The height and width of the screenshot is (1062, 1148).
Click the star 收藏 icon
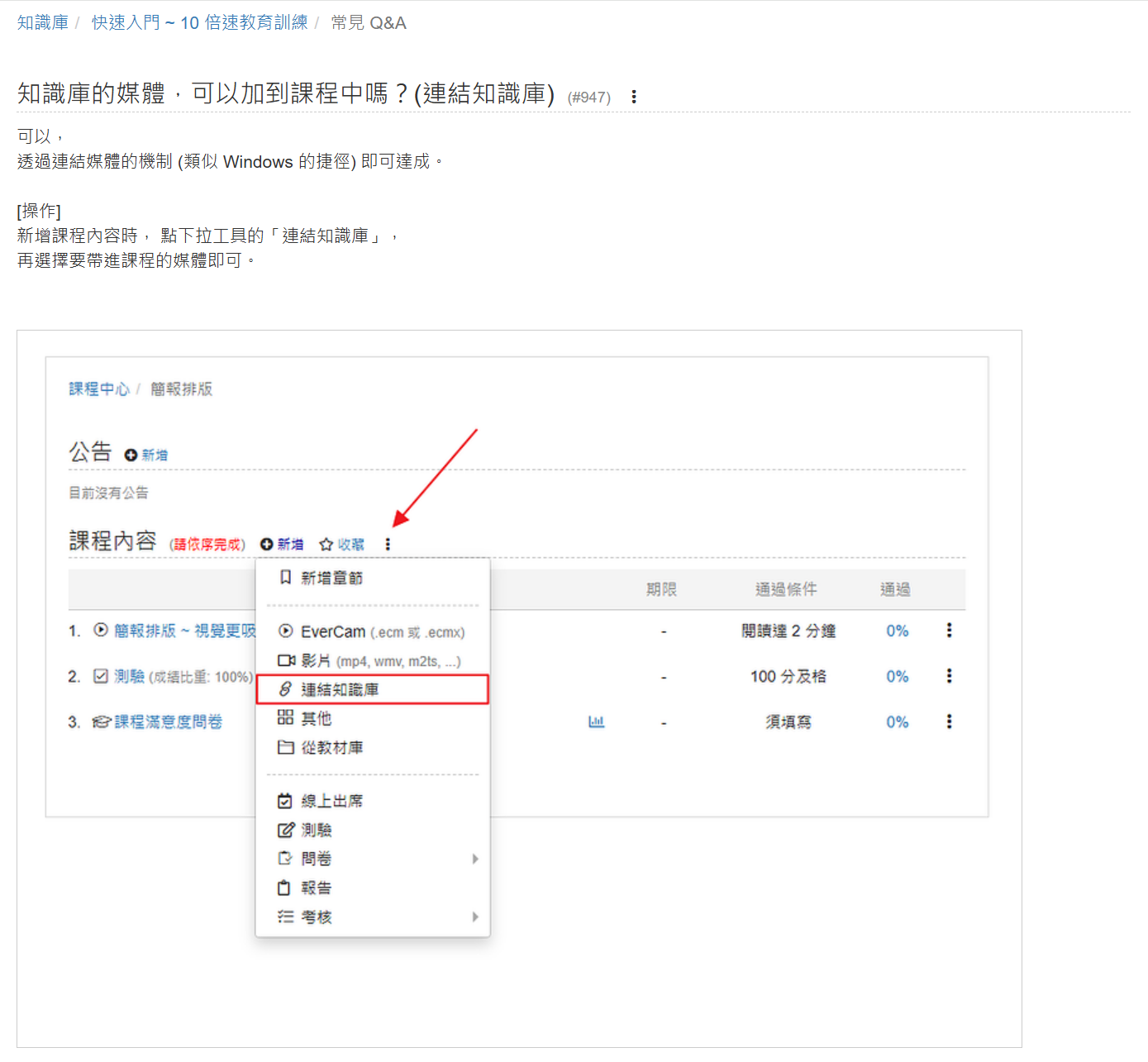point(326,544)
